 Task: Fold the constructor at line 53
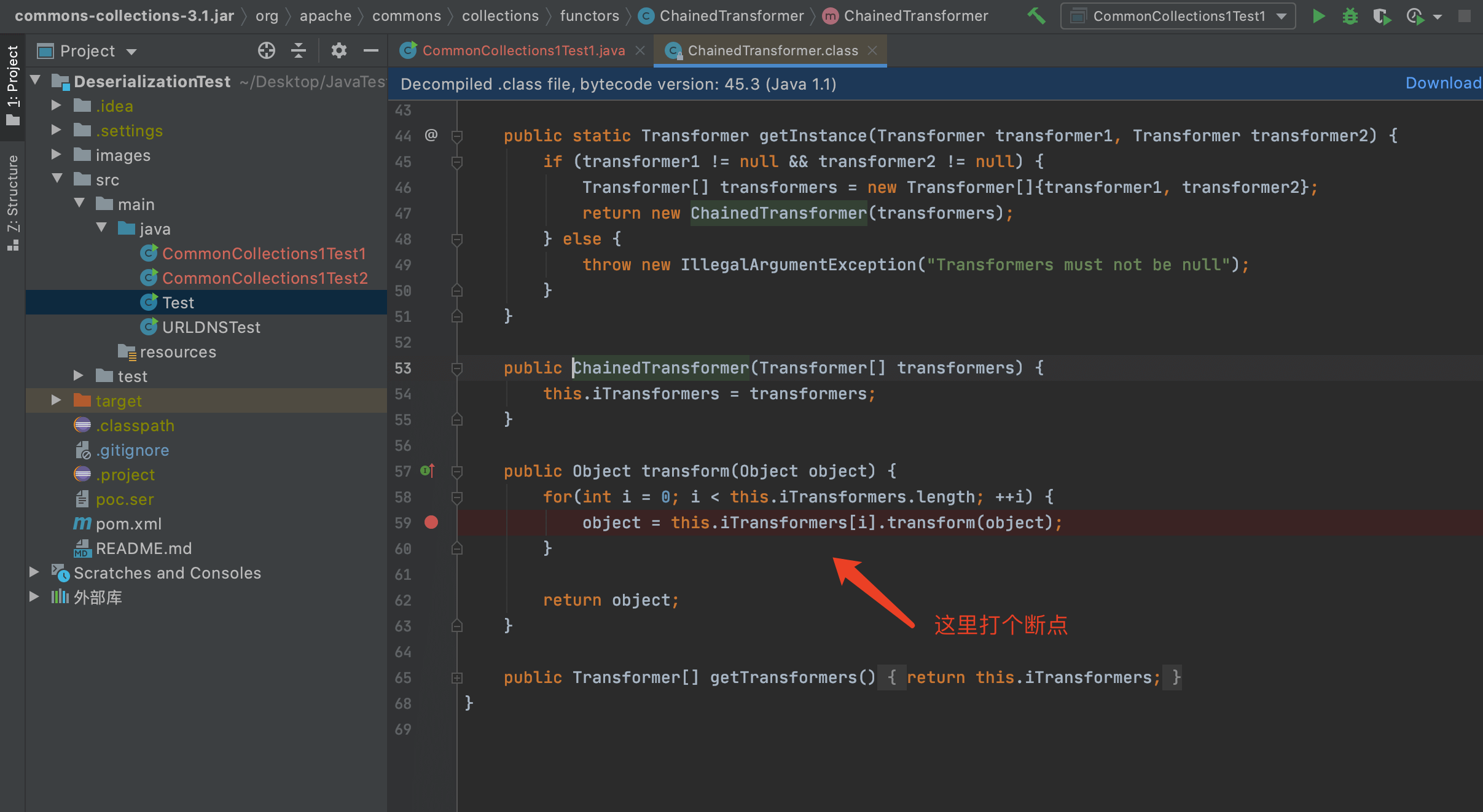pos(457,369)
